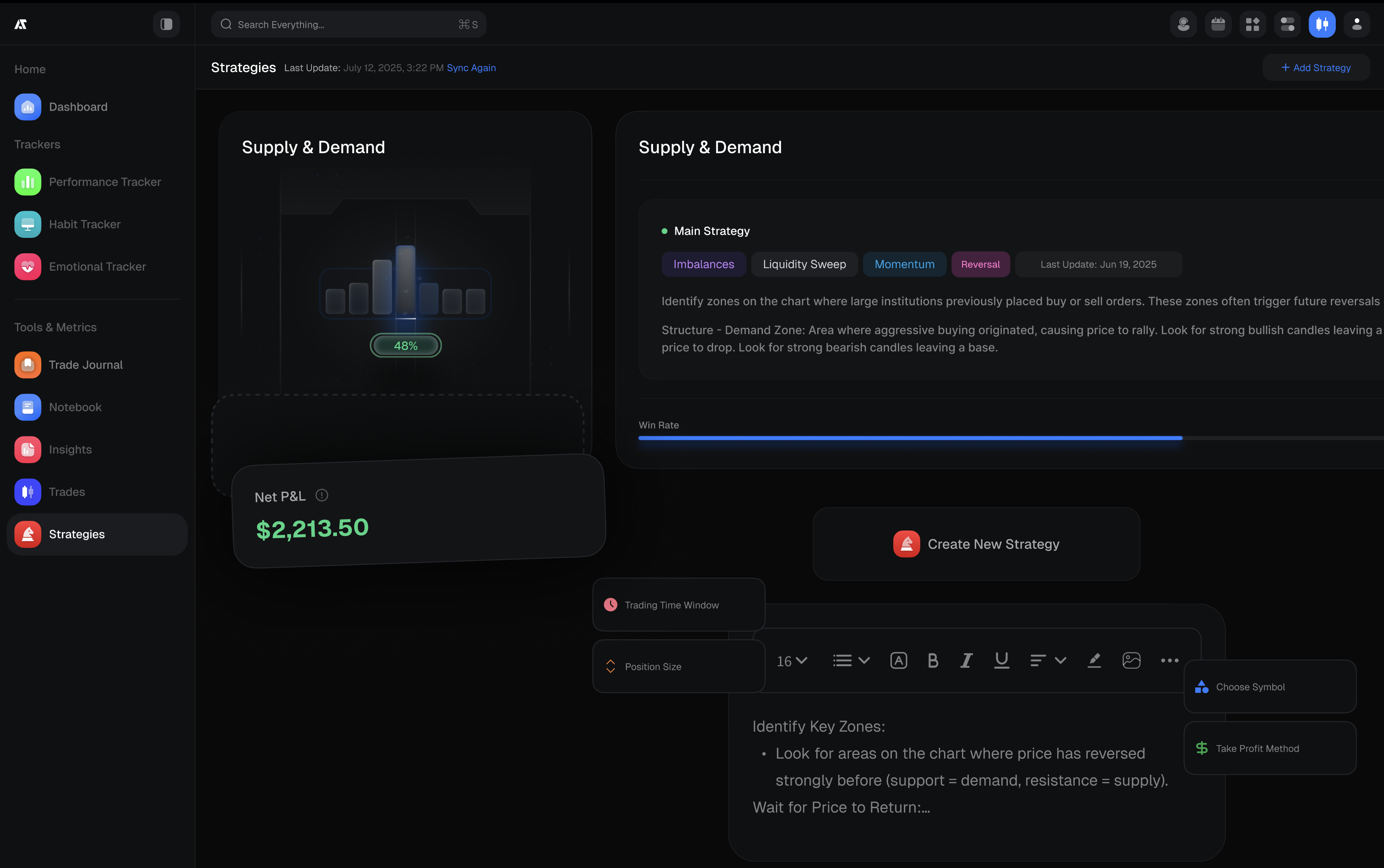Screen dimensions: 1384x868
Task: Click the candlestick chart icon in header
Action: 1322,24
